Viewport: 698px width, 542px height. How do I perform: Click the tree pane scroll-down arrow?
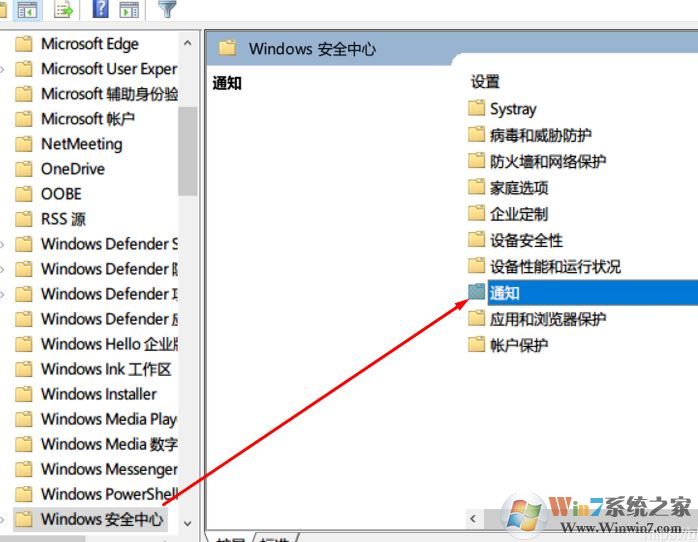pos(187,524)
